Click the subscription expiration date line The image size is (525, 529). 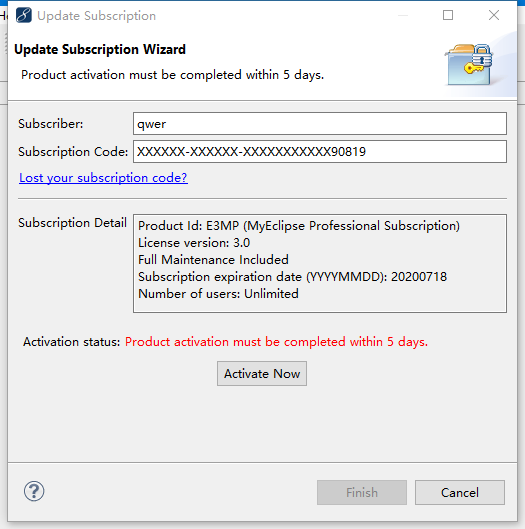(x=293, y=277)
